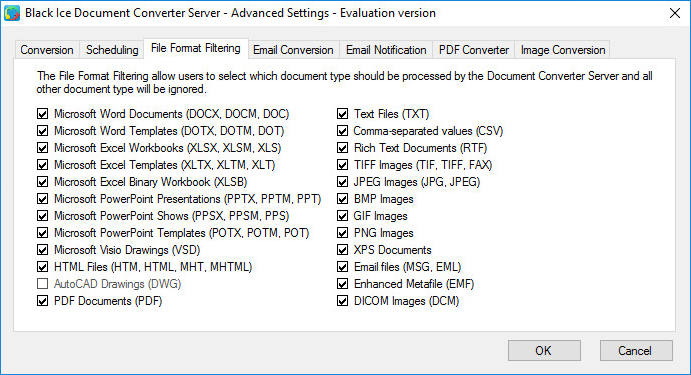
Task: Switch to the Conversion tab
Action: pos(47,50)
